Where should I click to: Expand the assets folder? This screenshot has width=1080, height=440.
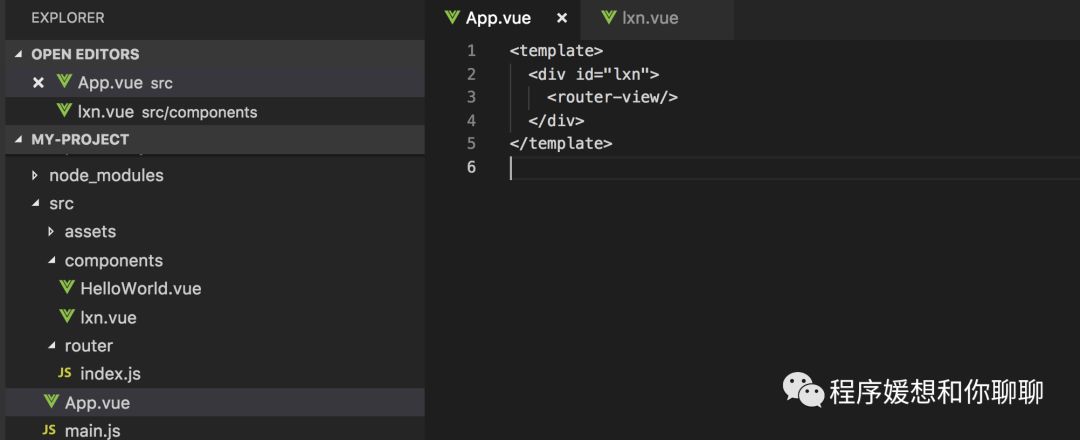pyautogui.click(x=52, y=231)
